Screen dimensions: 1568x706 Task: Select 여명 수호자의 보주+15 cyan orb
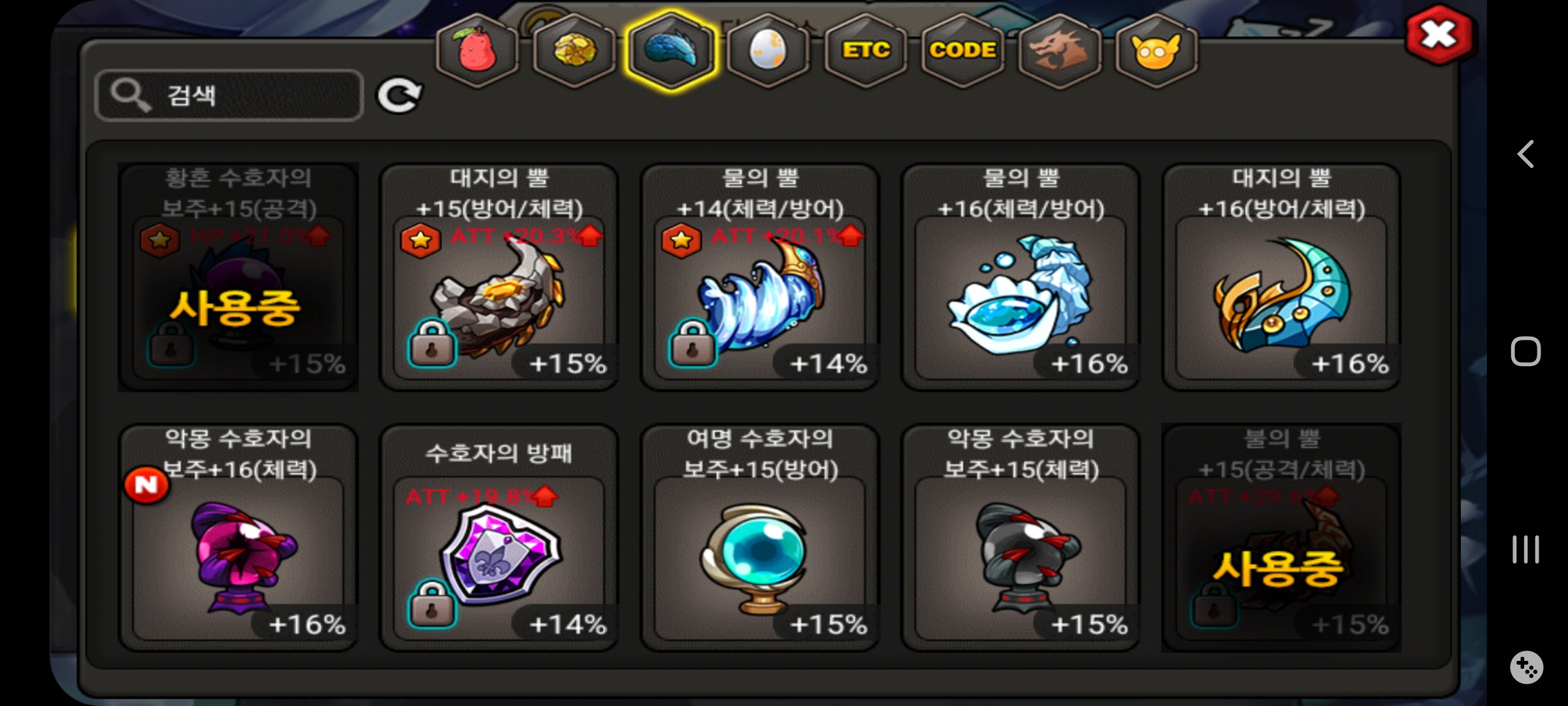point(760,538)
